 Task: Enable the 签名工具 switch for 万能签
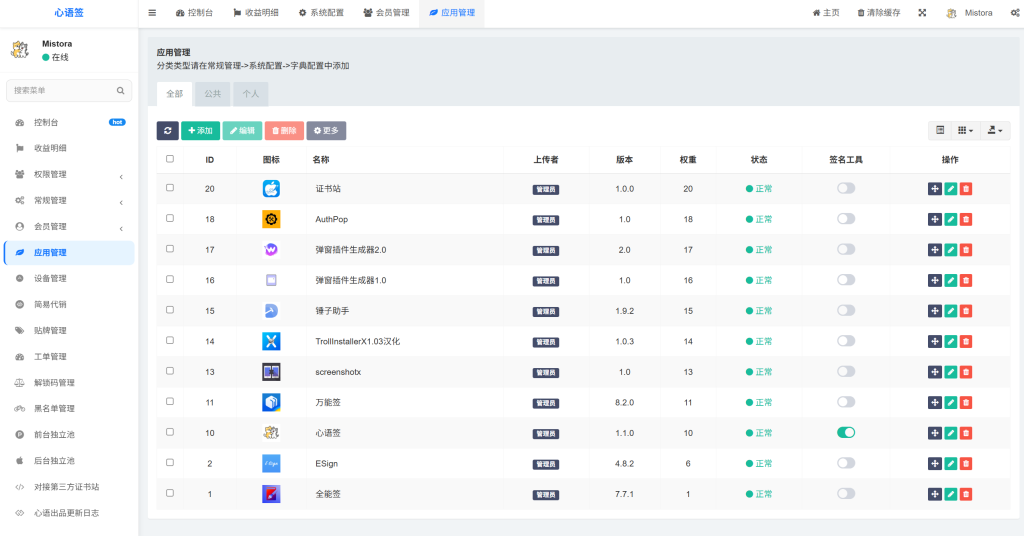tap(846, 402)
